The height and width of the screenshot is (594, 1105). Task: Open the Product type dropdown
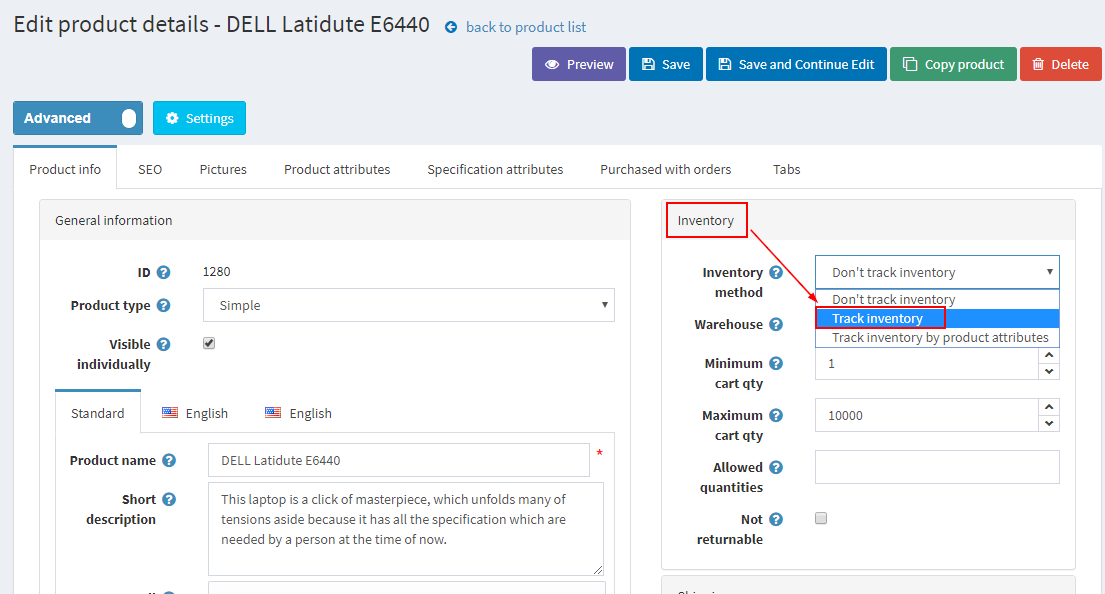409,305
